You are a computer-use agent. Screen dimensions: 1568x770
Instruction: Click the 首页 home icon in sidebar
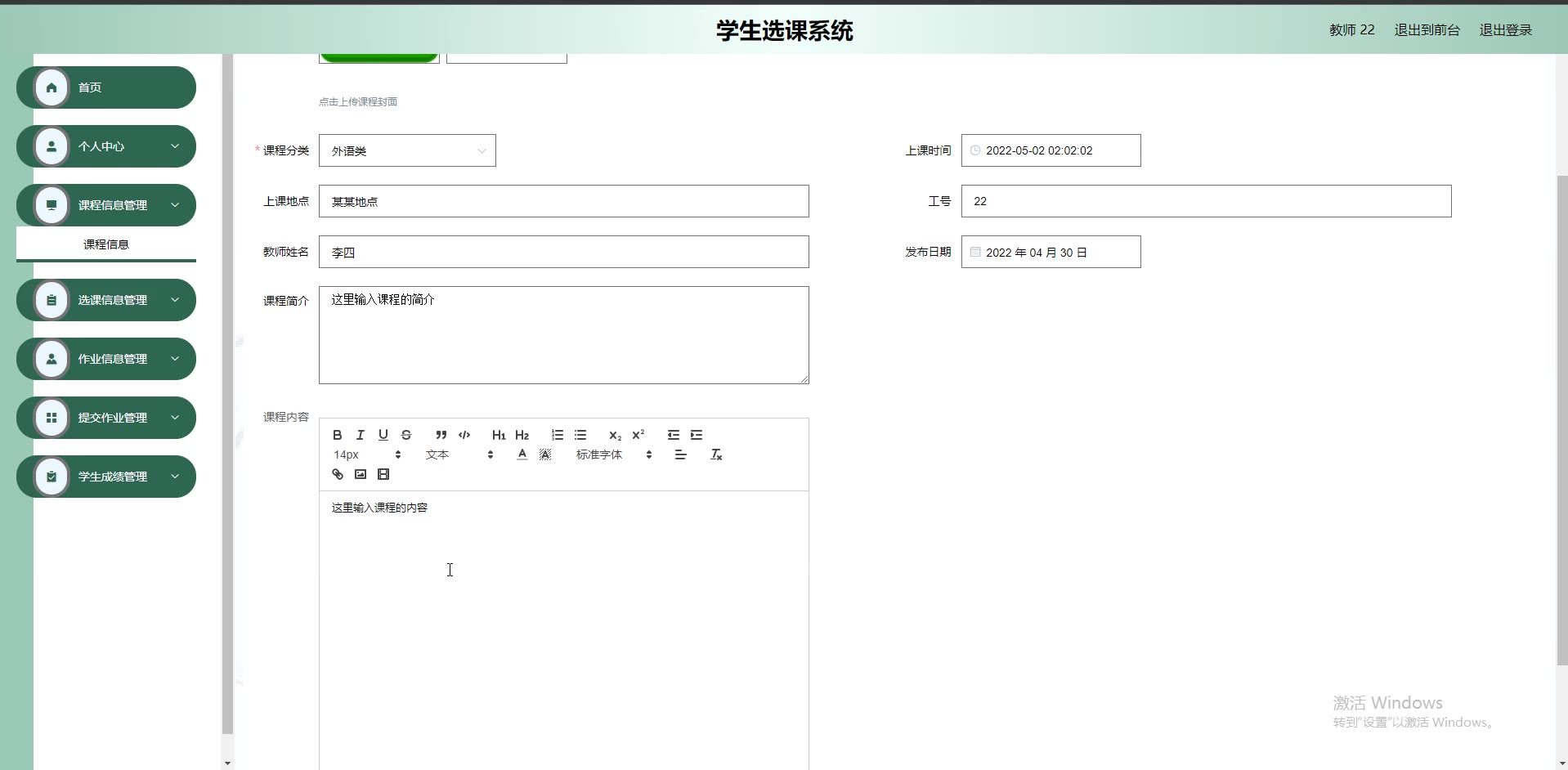point(52,87)
